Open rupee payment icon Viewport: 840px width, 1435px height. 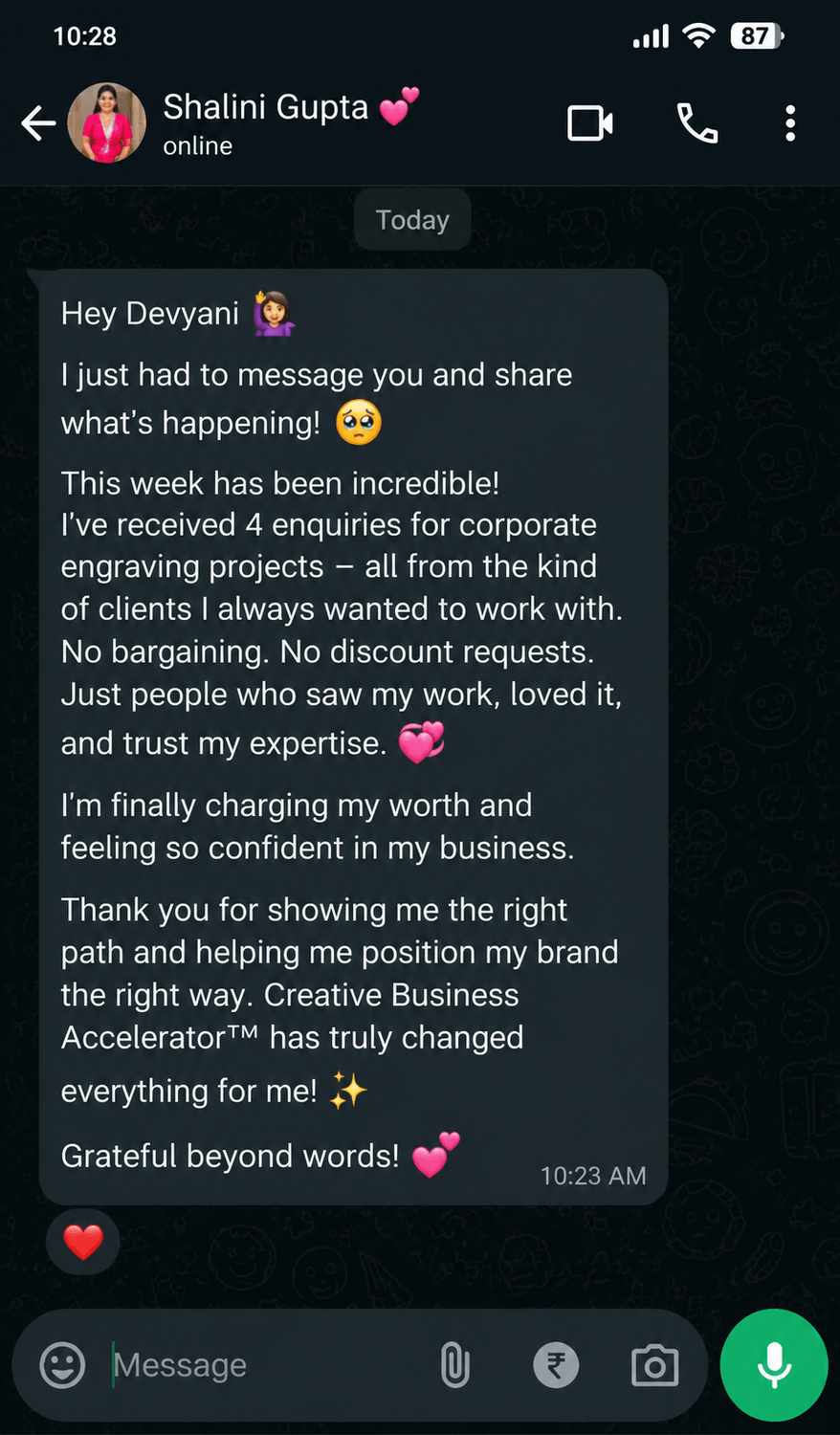click(x=556, y=1365)
